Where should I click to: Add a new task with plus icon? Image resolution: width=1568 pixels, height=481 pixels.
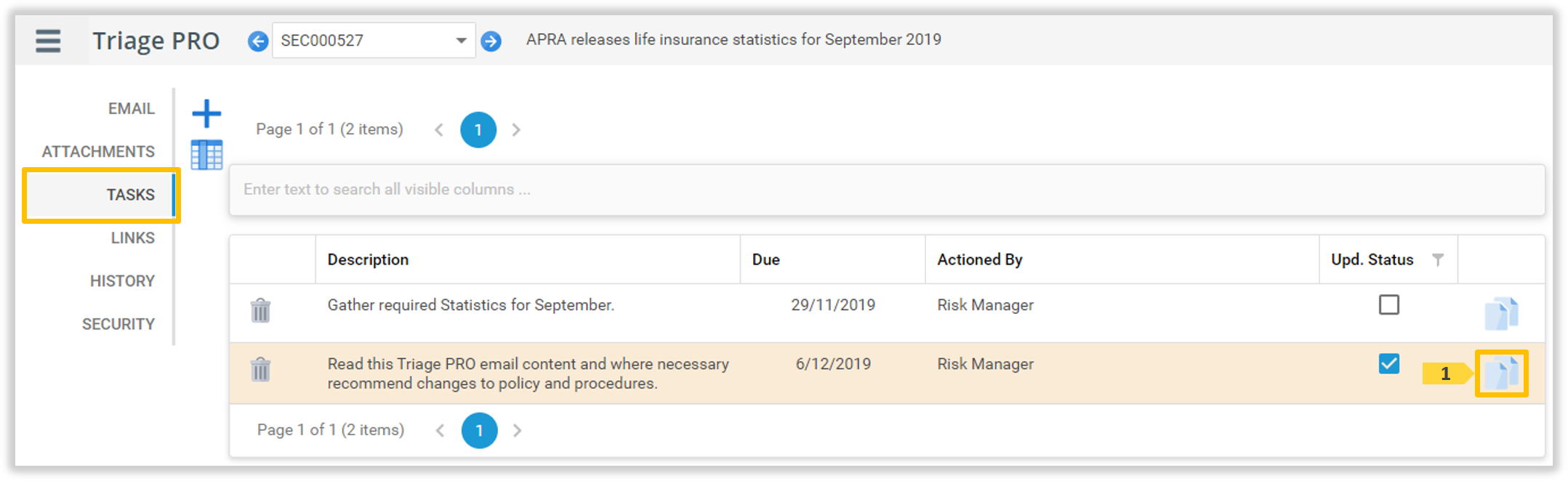click(206, 113)
